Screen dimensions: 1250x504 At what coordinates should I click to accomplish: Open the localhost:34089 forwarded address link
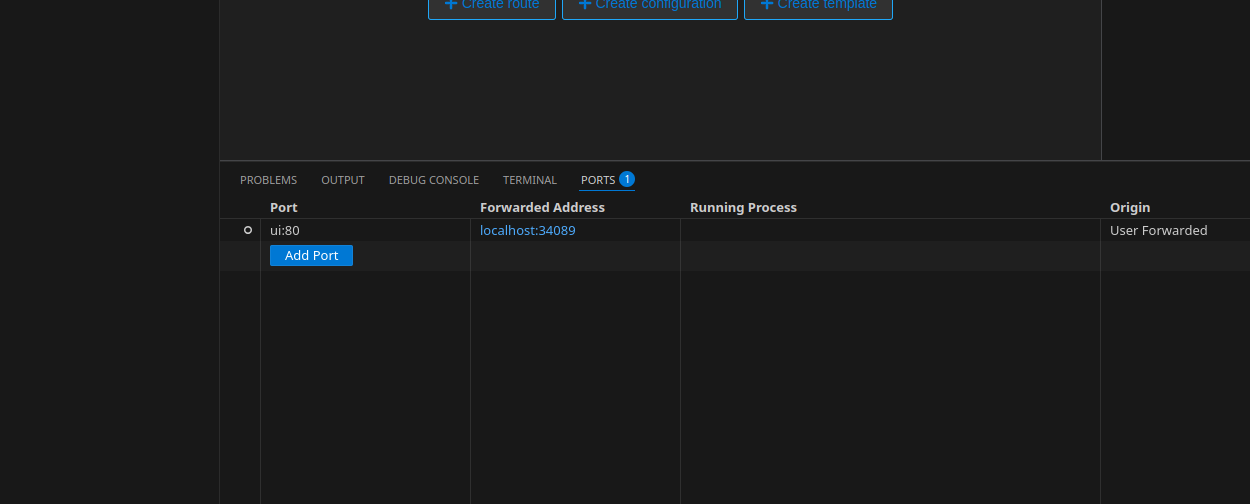point(528,230)
